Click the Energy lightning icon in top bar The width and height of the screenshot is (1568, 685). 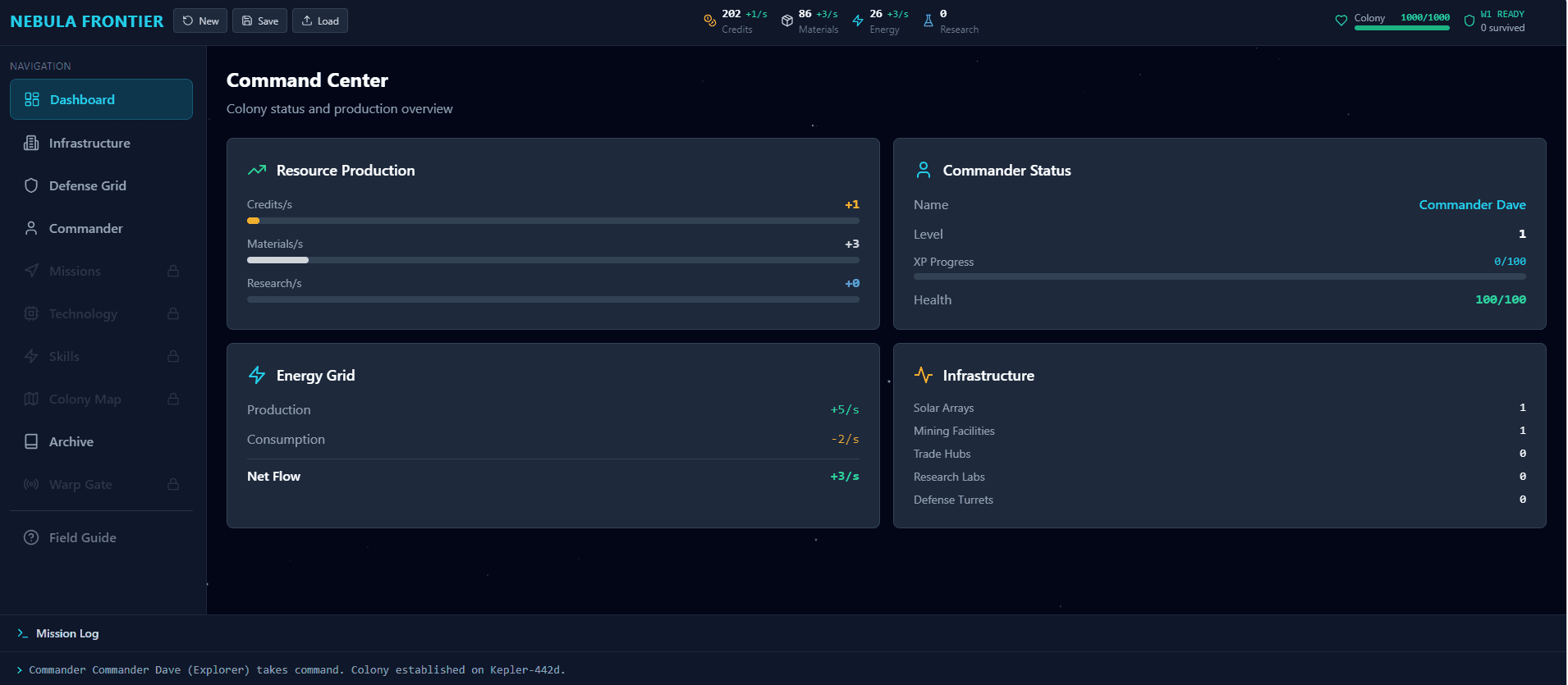pos(858,21)
